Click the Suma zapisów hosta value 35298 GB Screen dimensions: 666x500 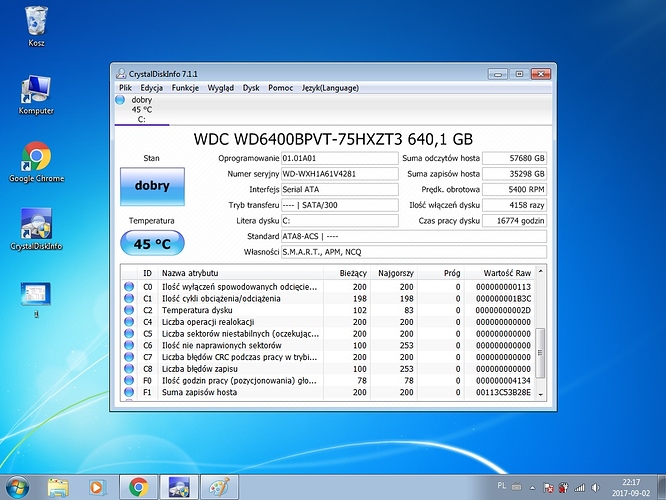point(514,174)
